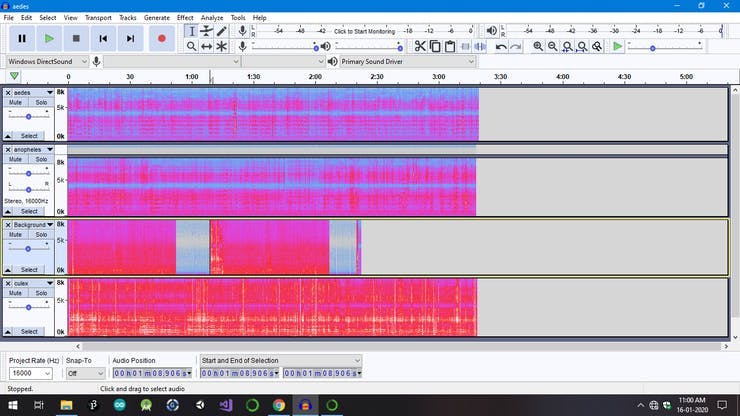Open the Analyze menu

coord(212,18)
